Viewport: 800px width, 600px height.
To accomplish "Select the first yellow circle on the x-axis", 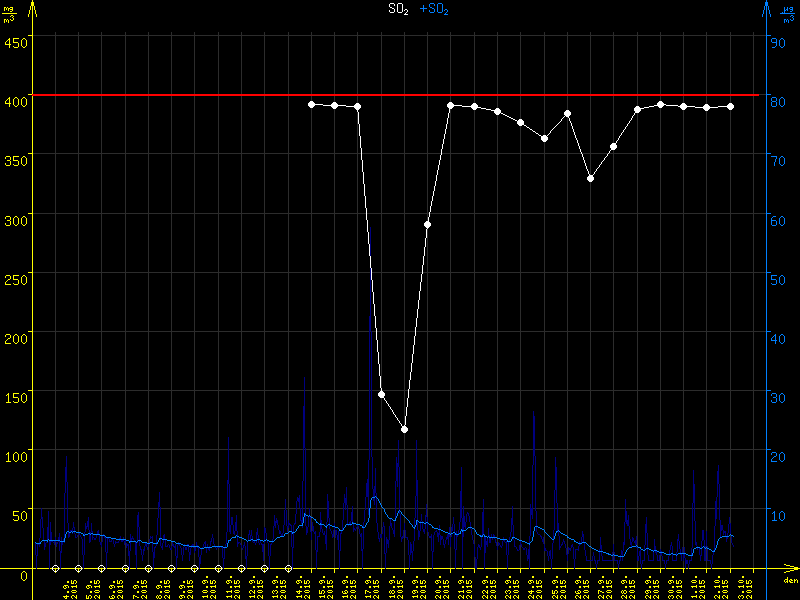I will point(56,570).
